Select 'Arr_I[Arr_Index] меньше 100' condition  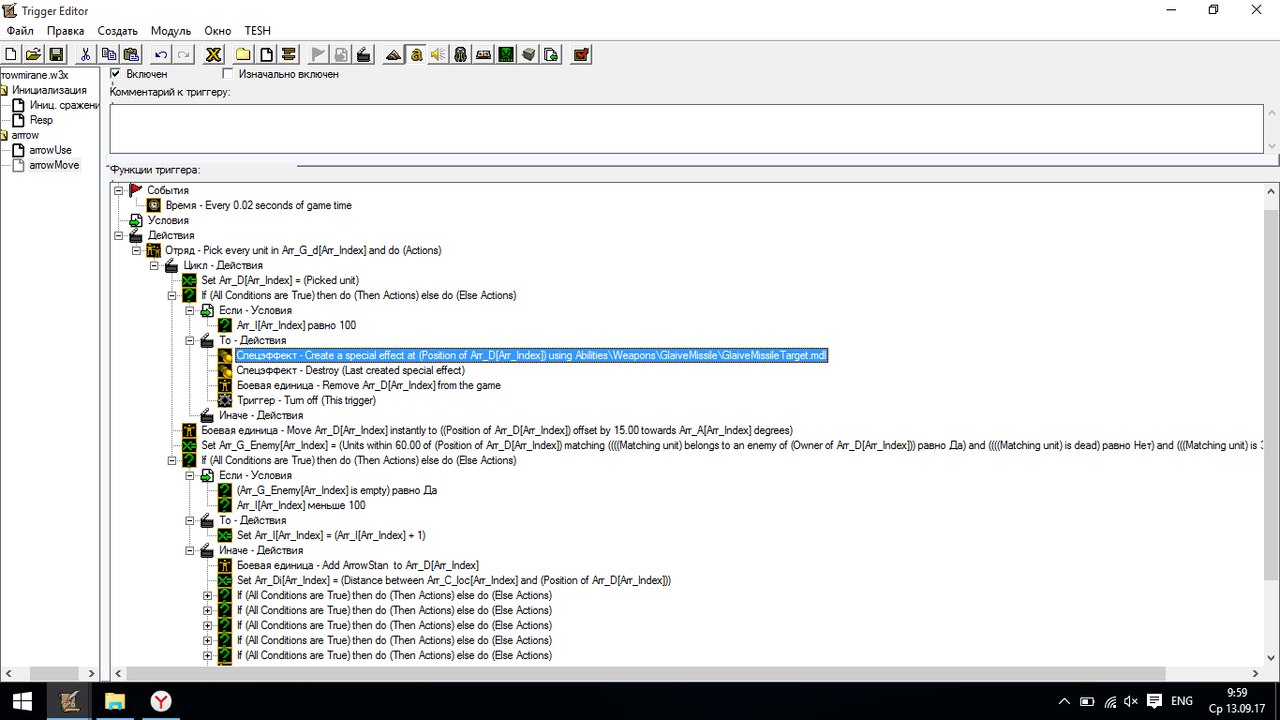301,505
